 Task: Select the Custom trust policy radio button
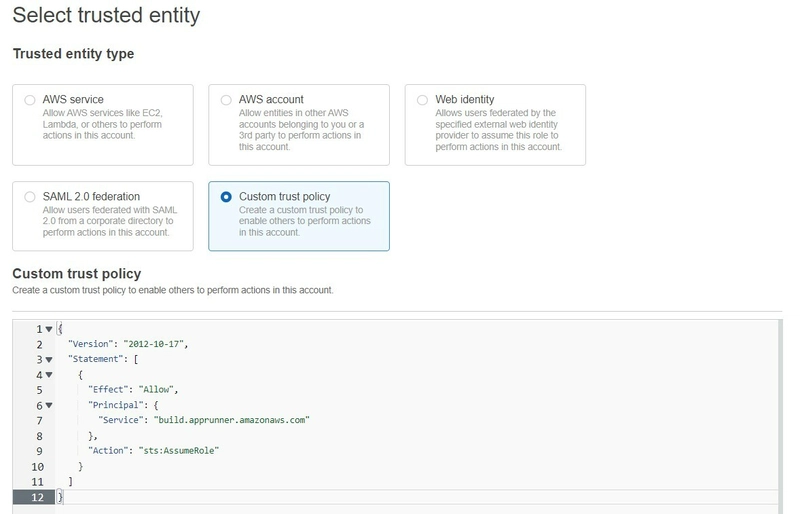click(226, 197)
